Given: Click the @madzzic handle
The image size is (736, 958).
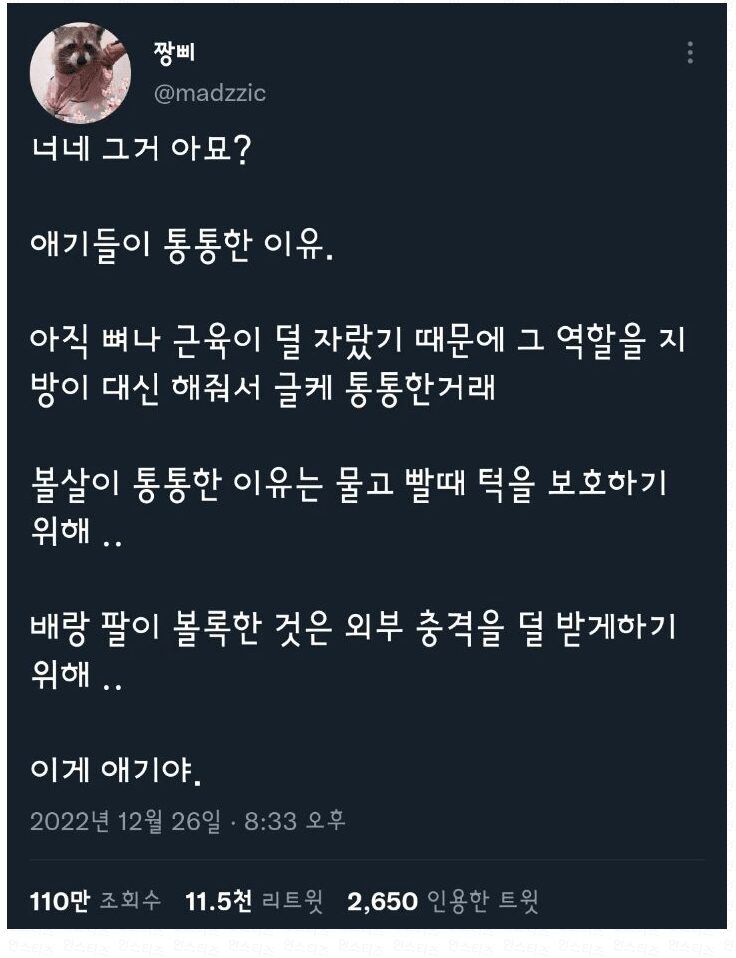Looking at the screenshot, I should coord(210,93).
